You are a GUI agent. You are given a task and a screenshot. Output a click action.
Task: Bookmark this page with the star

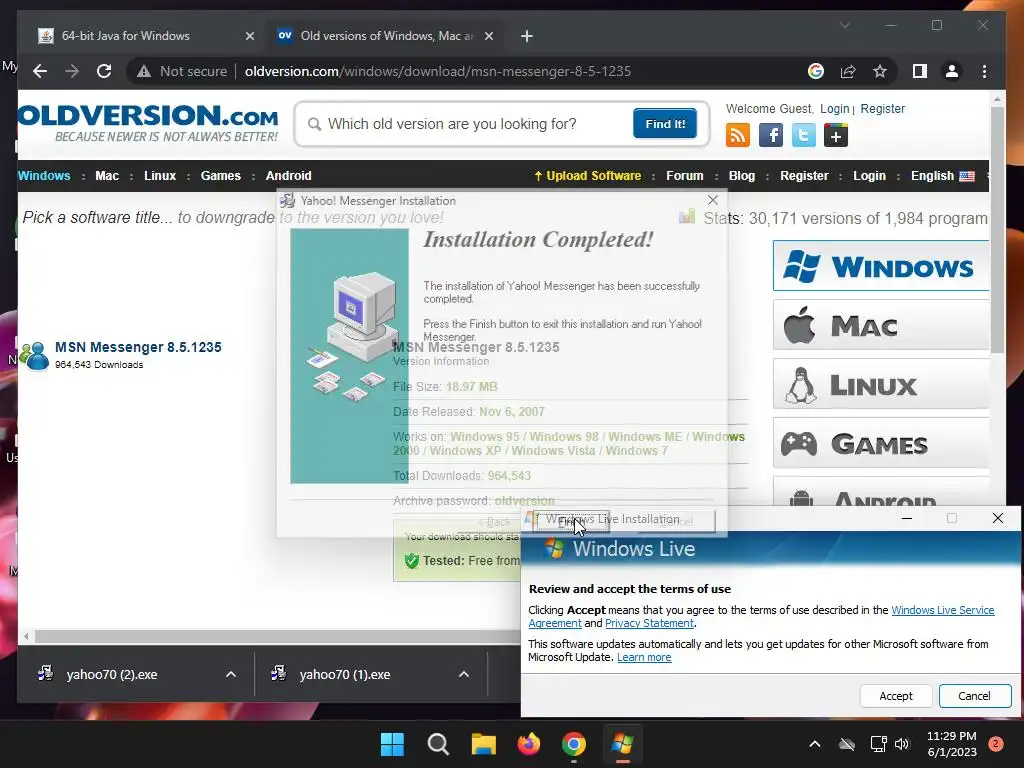880,71
